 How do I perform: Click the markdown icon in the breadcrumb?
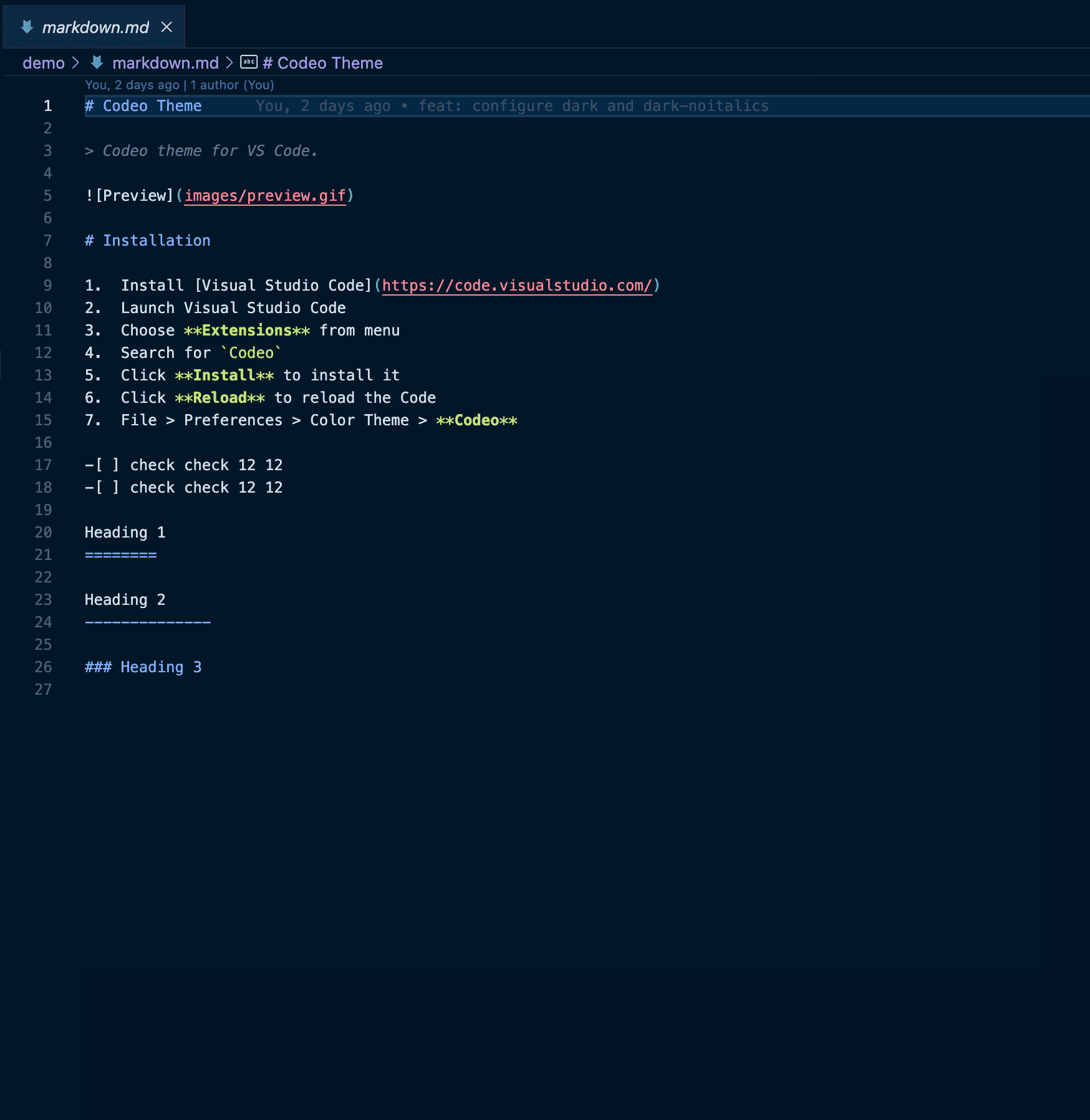point(97,62)
